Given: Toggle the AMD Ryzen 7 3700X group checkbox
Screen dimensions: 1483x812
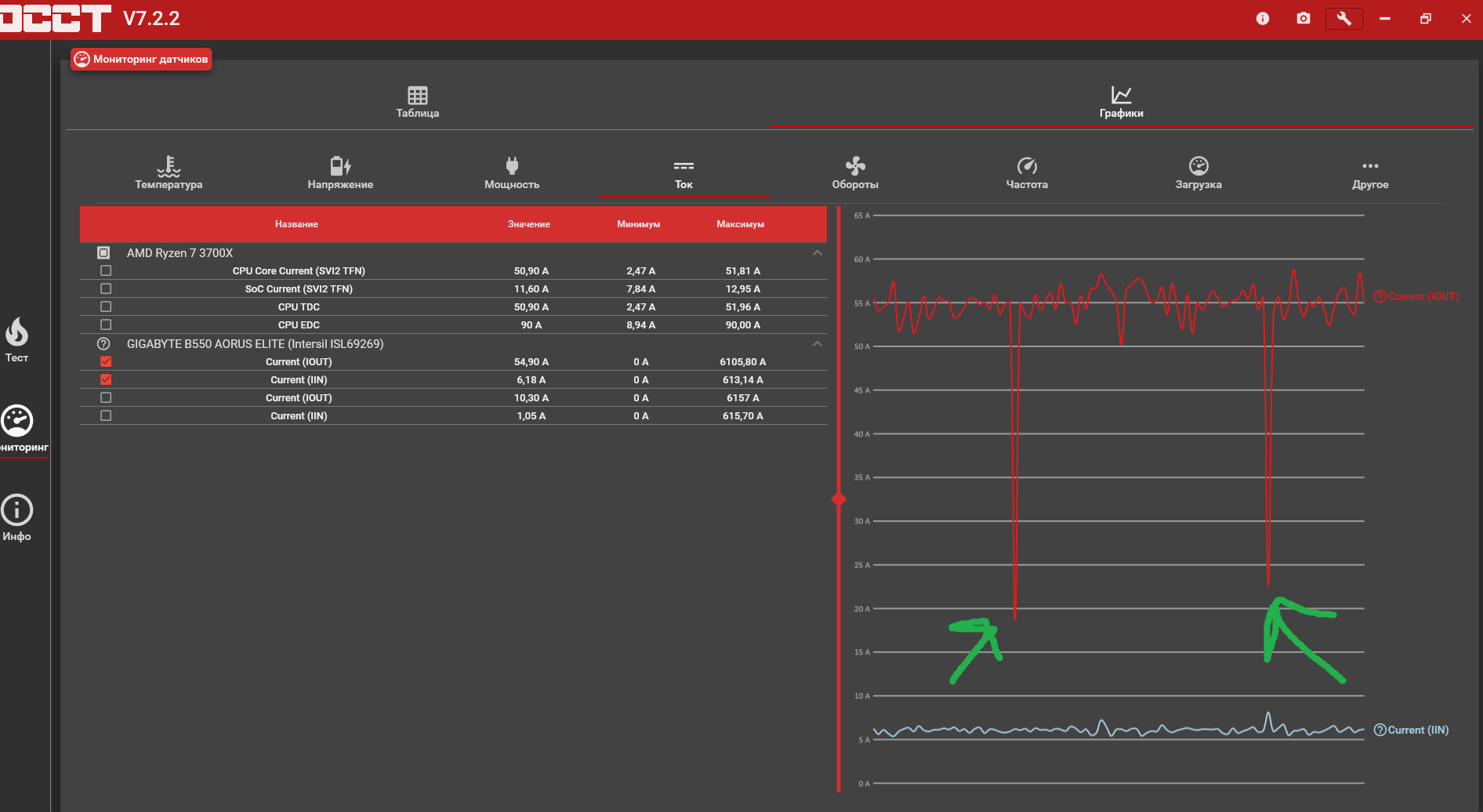Looking at the screenshot, I should [x=103, y=253].
